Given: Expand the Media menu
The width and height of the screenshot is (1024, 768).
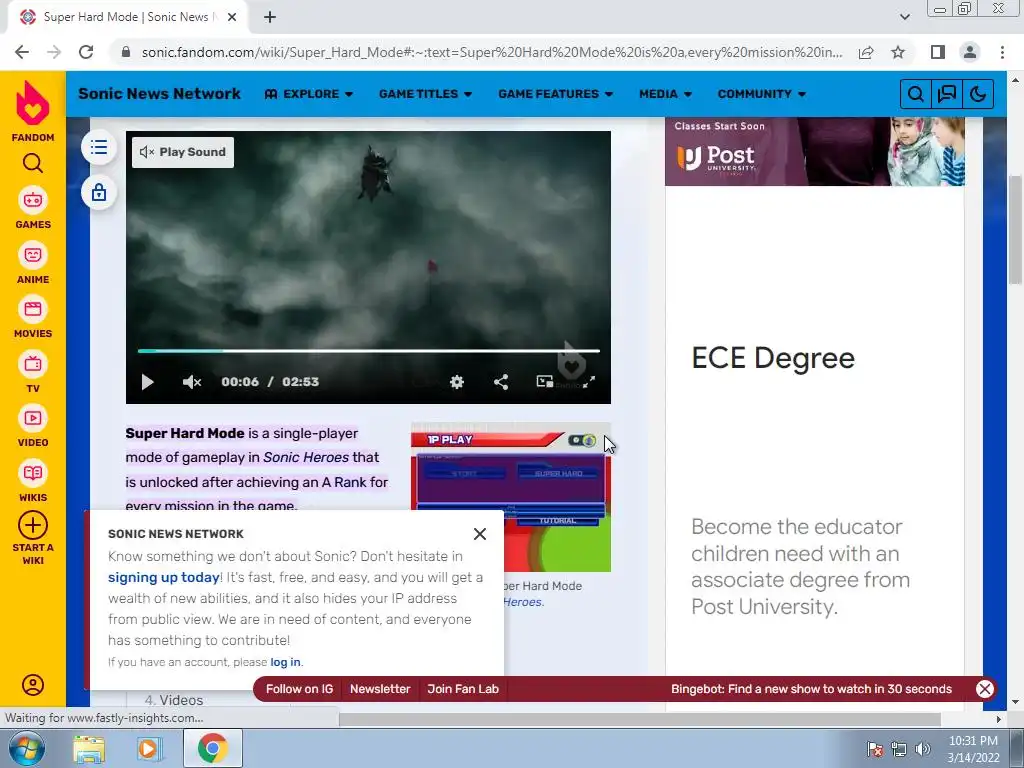Looking at the screenshot, I should pyautogui.click(x=665, y=94).
